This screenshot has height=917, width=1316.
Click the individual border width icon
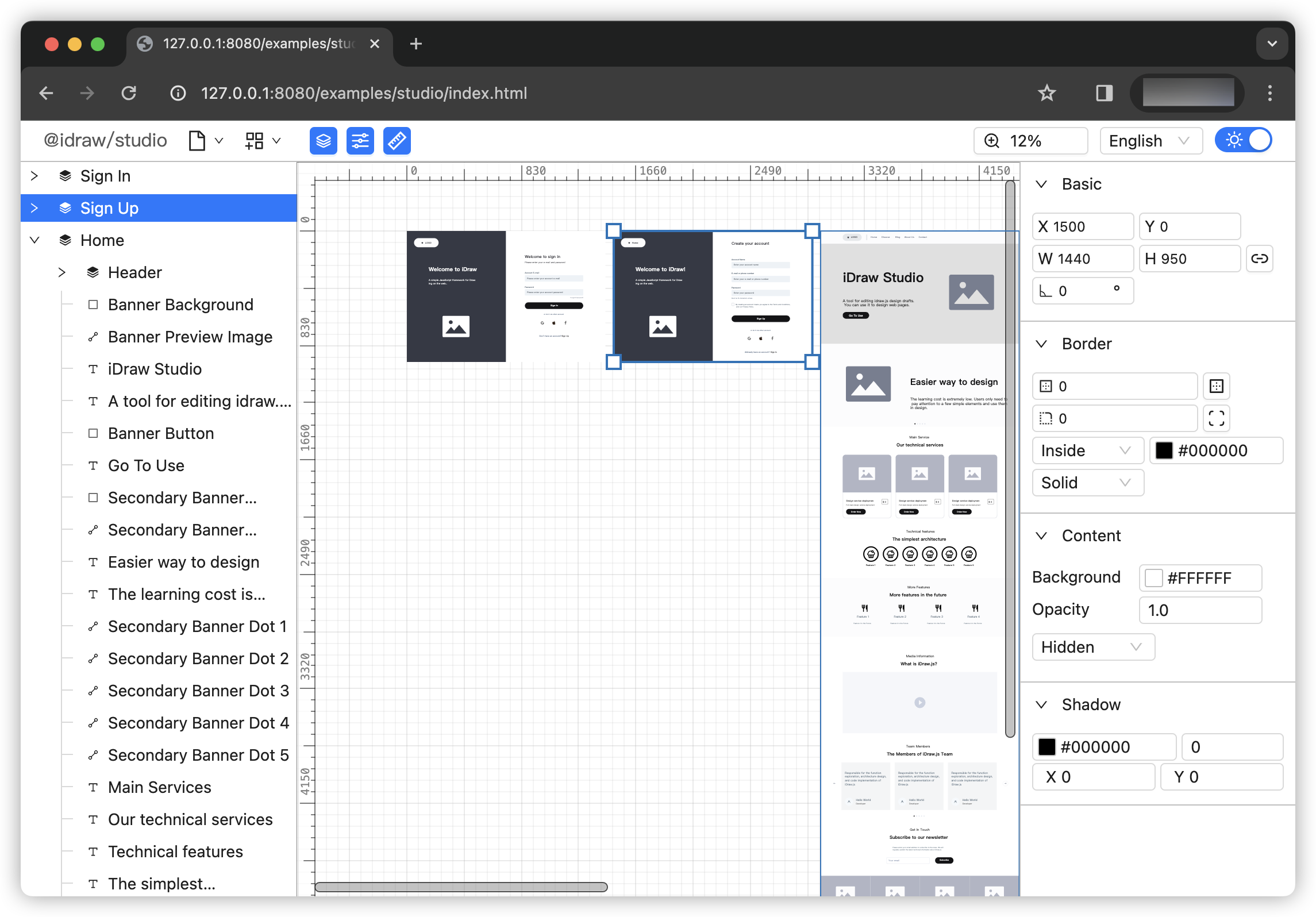point(1216,386)
